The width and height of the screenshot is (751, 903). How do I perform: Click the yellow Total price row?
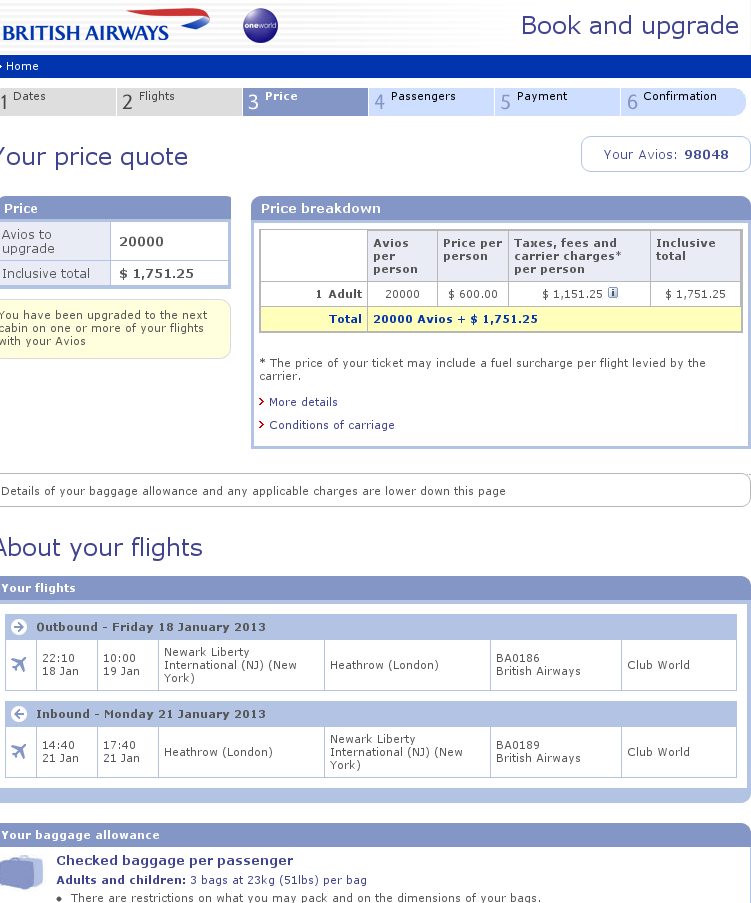[500, 319]
